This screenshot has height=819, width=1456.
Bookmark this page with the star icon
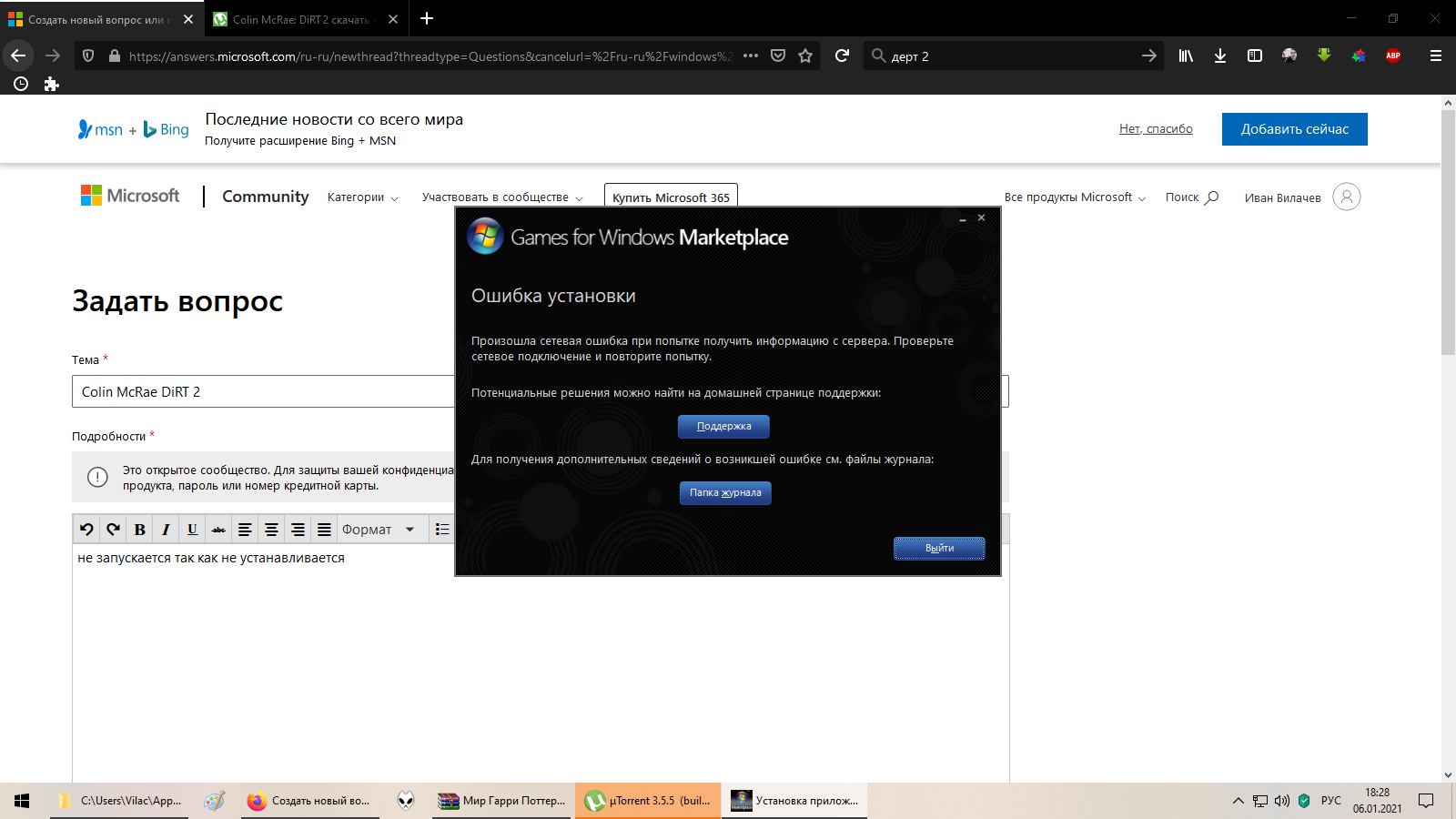coord(805,56)
